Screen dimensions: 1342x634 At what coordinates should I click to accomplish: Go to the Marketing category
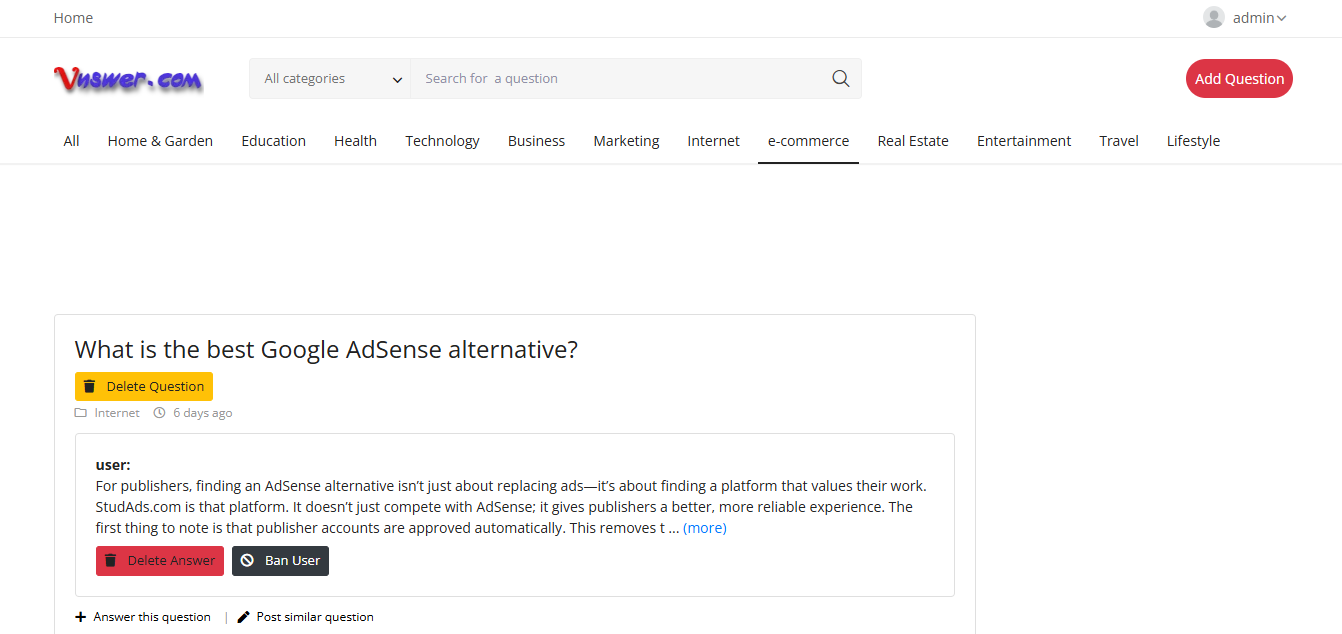626,141
